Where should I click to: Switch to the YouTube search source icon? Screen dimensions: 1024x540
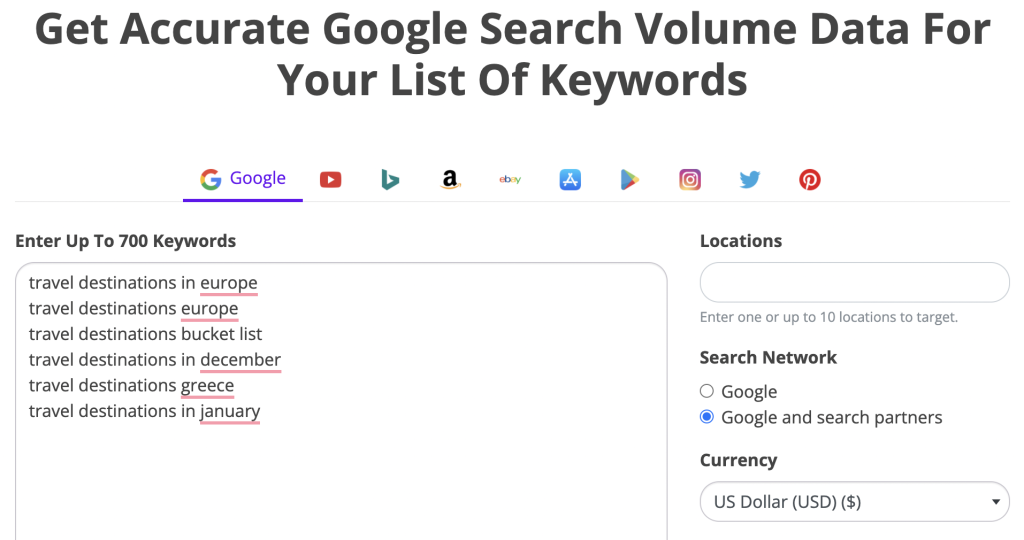click(330, 180)
